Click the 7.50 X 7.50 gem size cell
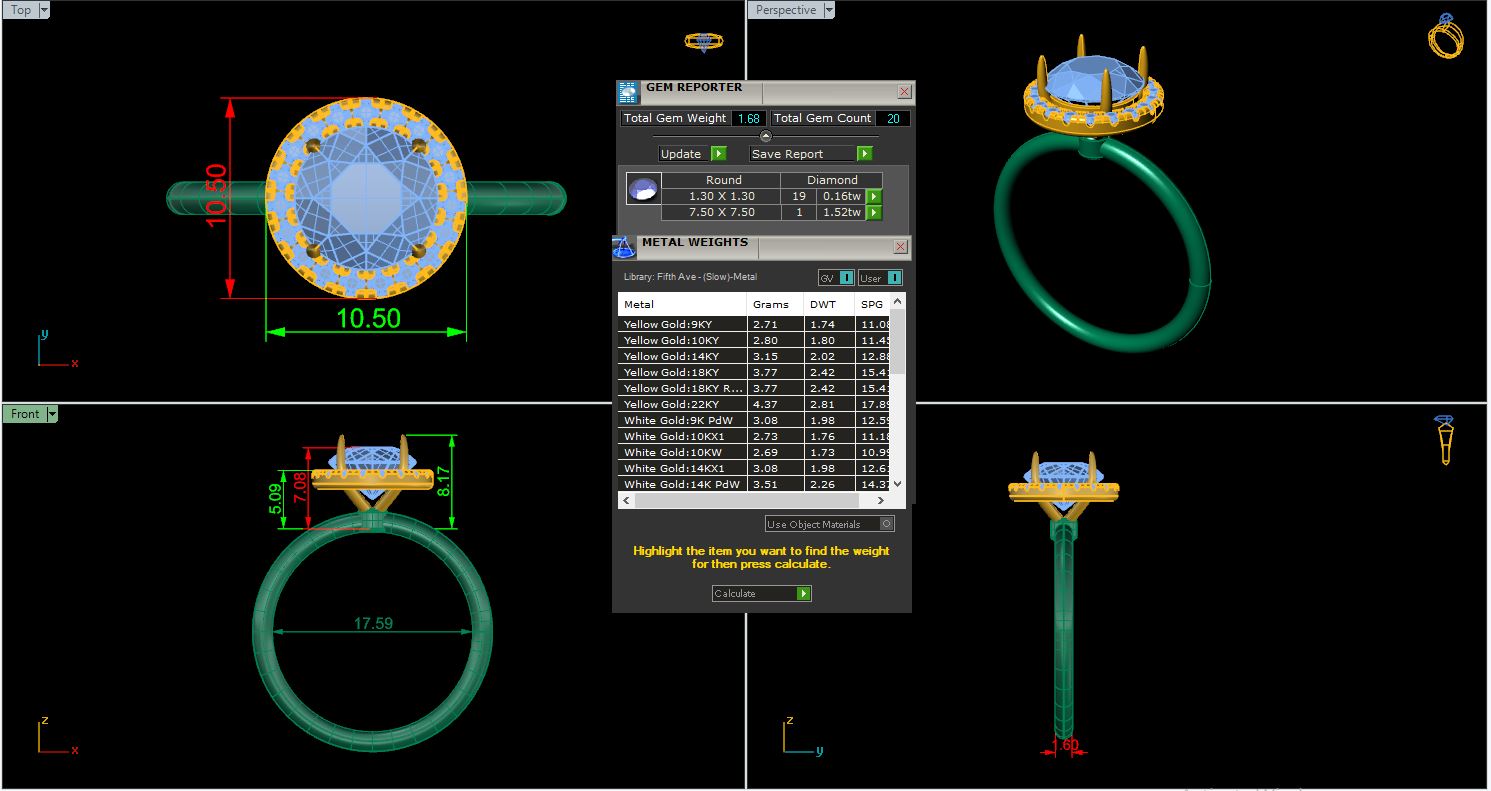The width and height of the screenshot is (1491, 791). tap(722, 212)
